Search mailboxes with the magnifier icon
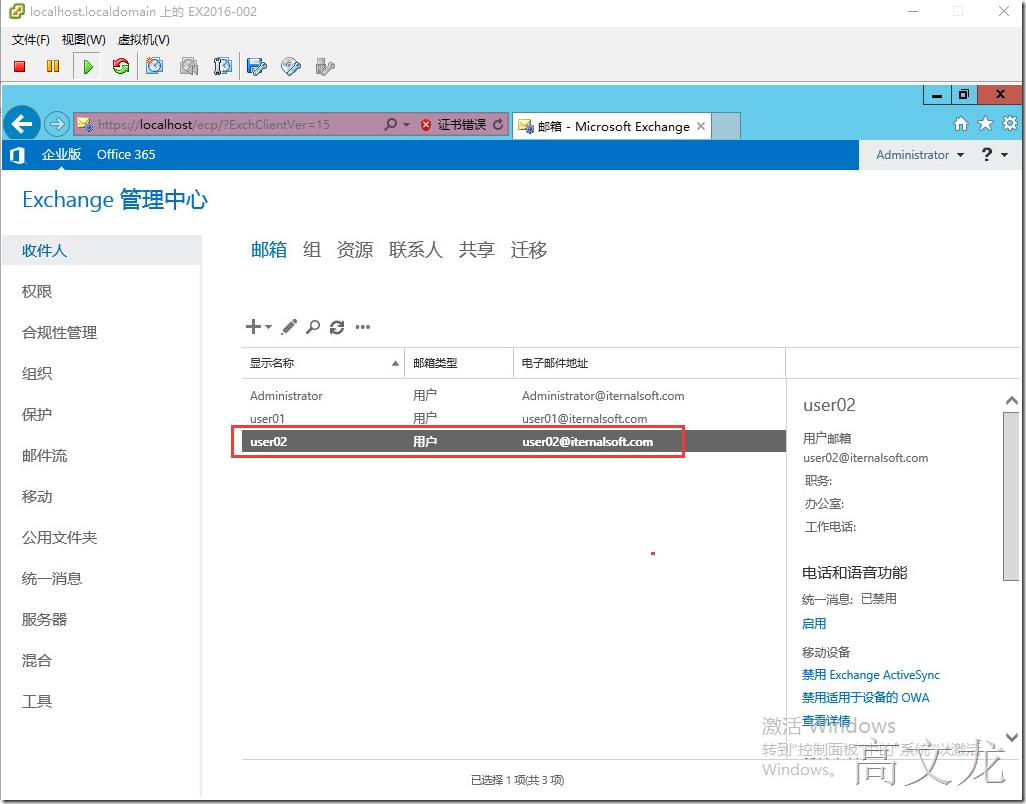Viewport: 1026px width, 804px height. point(313,326)
